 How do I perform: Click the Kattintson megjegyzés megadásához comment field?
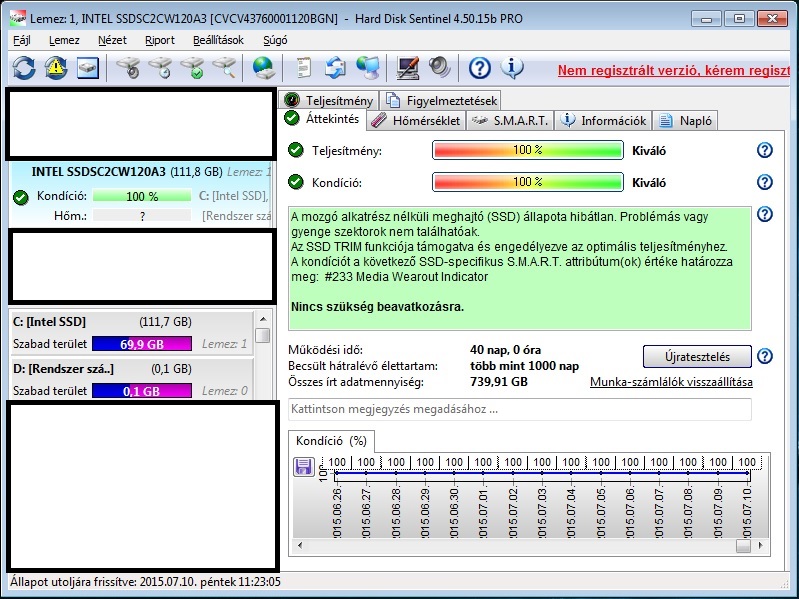[x=520, y=410]
